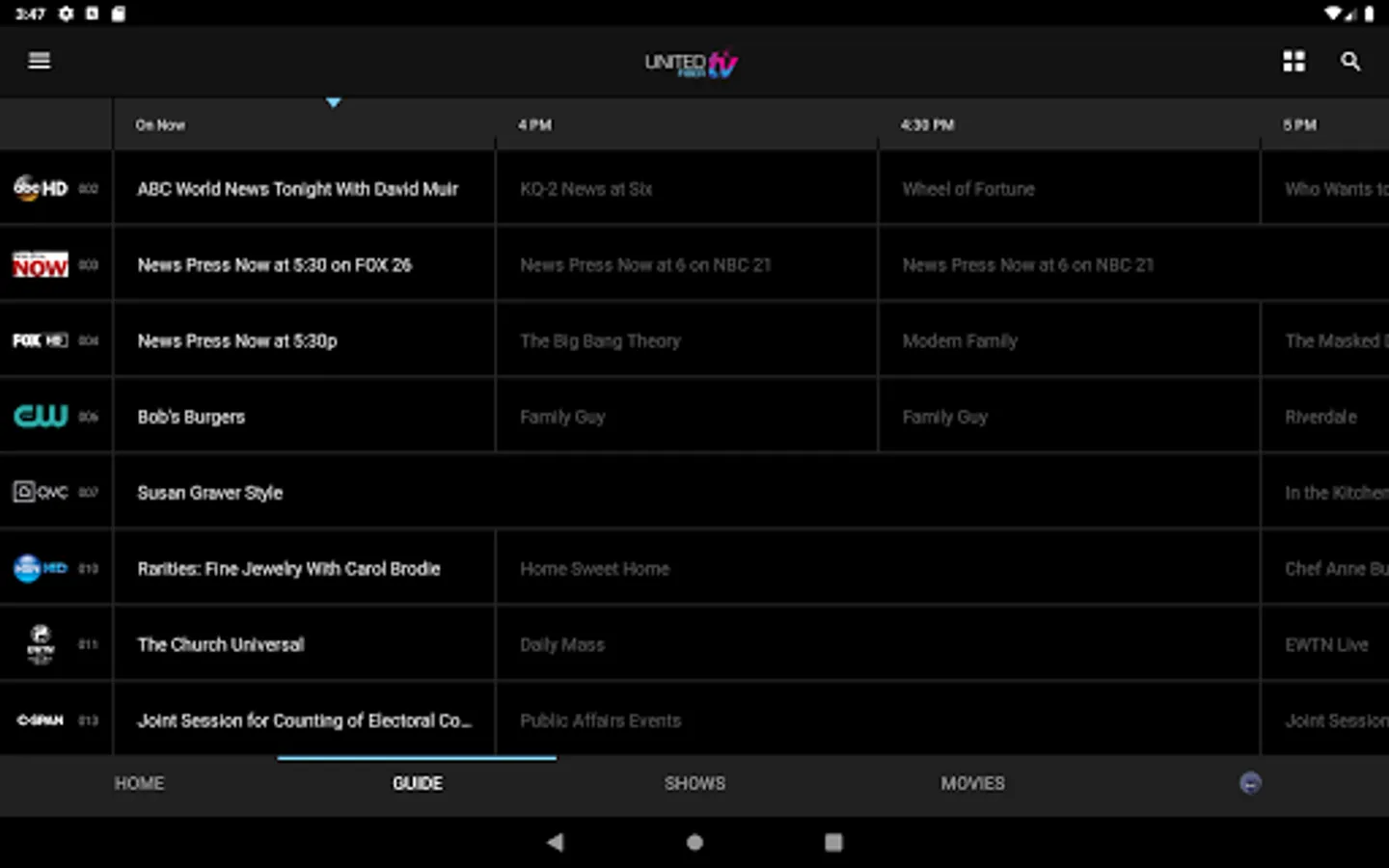1389x868 pixels.
Task: Switch to grid view layout icon
Action: coord(1294,61)
